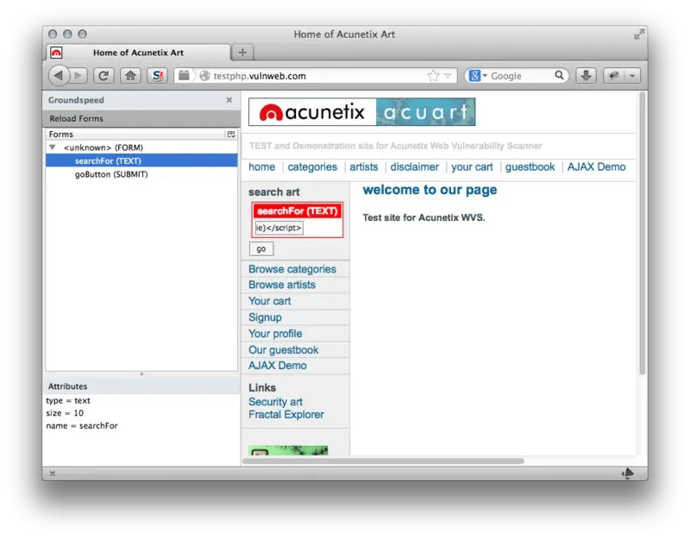Screen dimensions: 690x539
Task: Bookmark this page with the star icon
Action: (433, 76)
